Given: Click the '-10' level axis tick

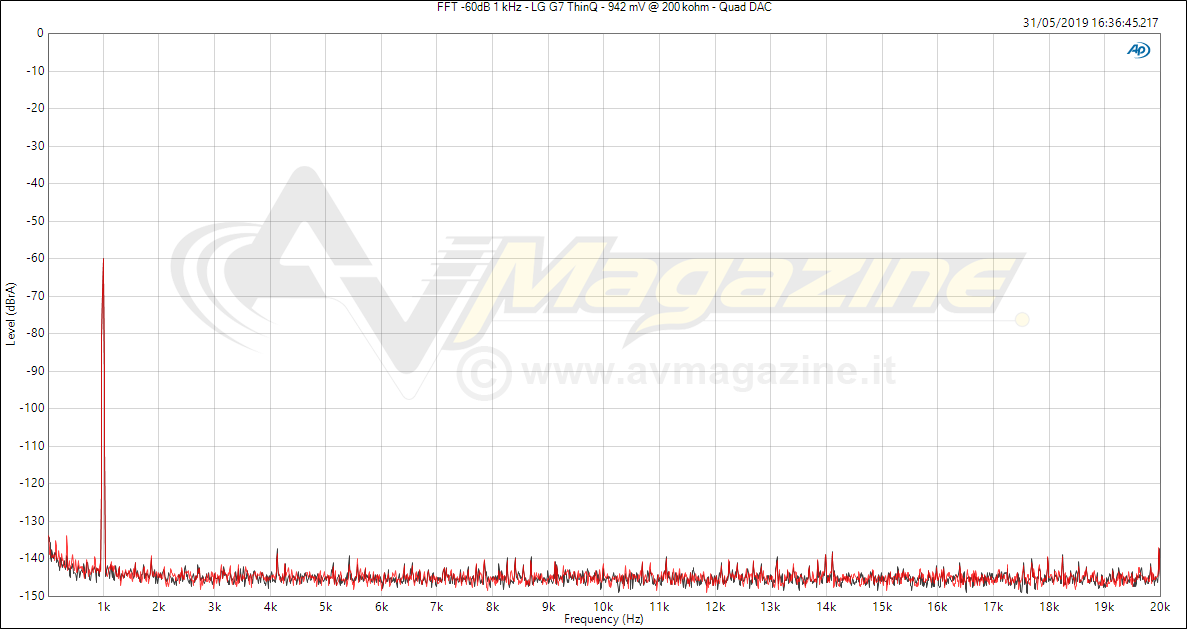Looking at the screenshot, I should coord(34,71).
